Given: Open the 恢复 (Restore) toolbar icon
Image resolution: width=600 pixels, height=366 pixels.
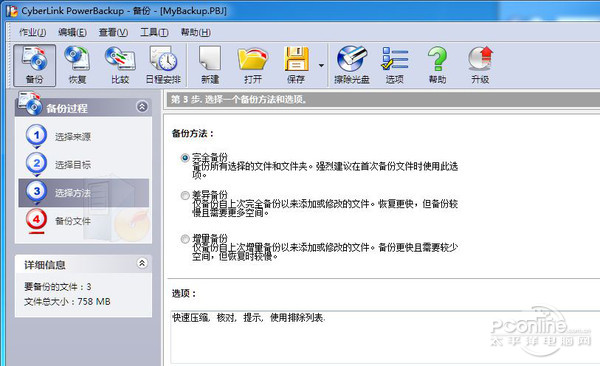Looking at the screenshot, I should (x=77, y=65).
